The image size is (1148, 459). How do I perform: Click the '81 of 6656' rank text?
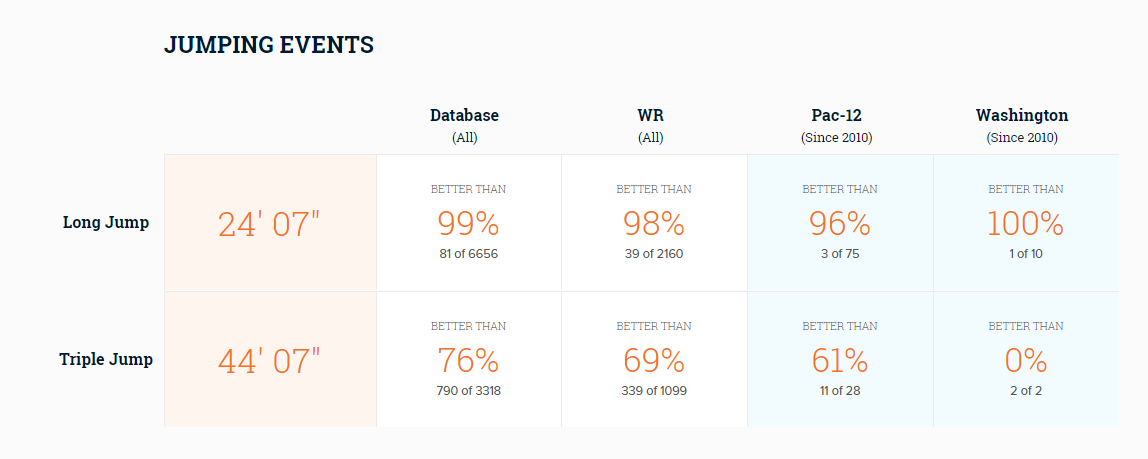(x=469, y=255)
